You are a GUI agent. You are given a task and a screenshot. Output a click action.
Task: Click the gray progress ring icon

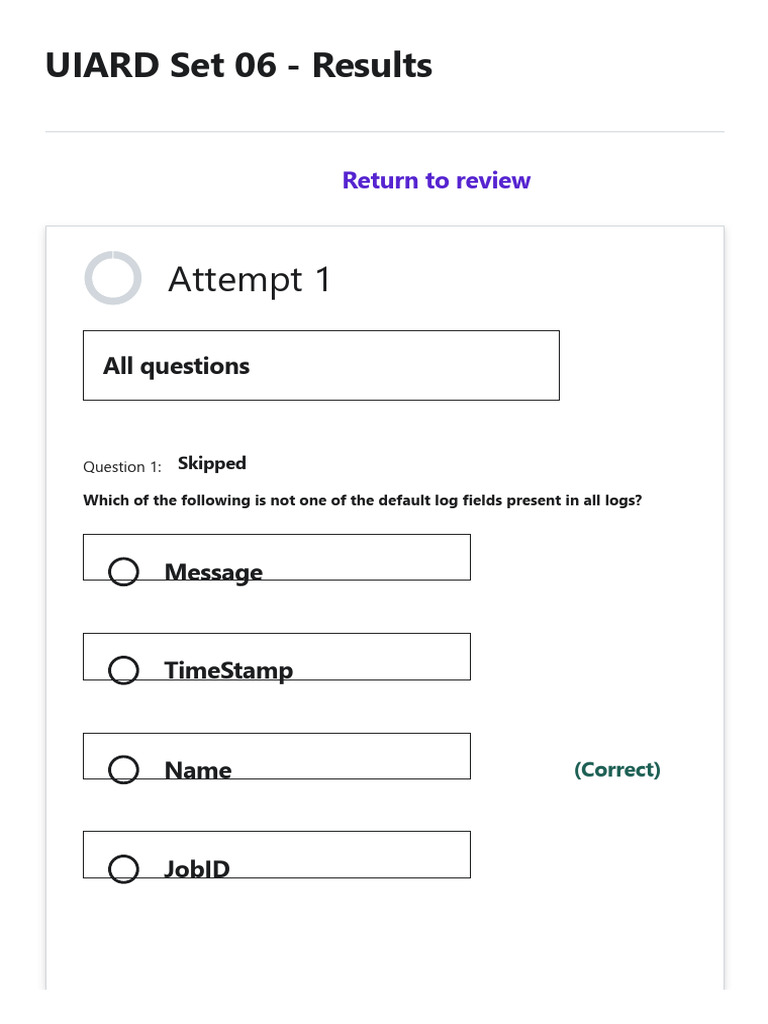113,278
